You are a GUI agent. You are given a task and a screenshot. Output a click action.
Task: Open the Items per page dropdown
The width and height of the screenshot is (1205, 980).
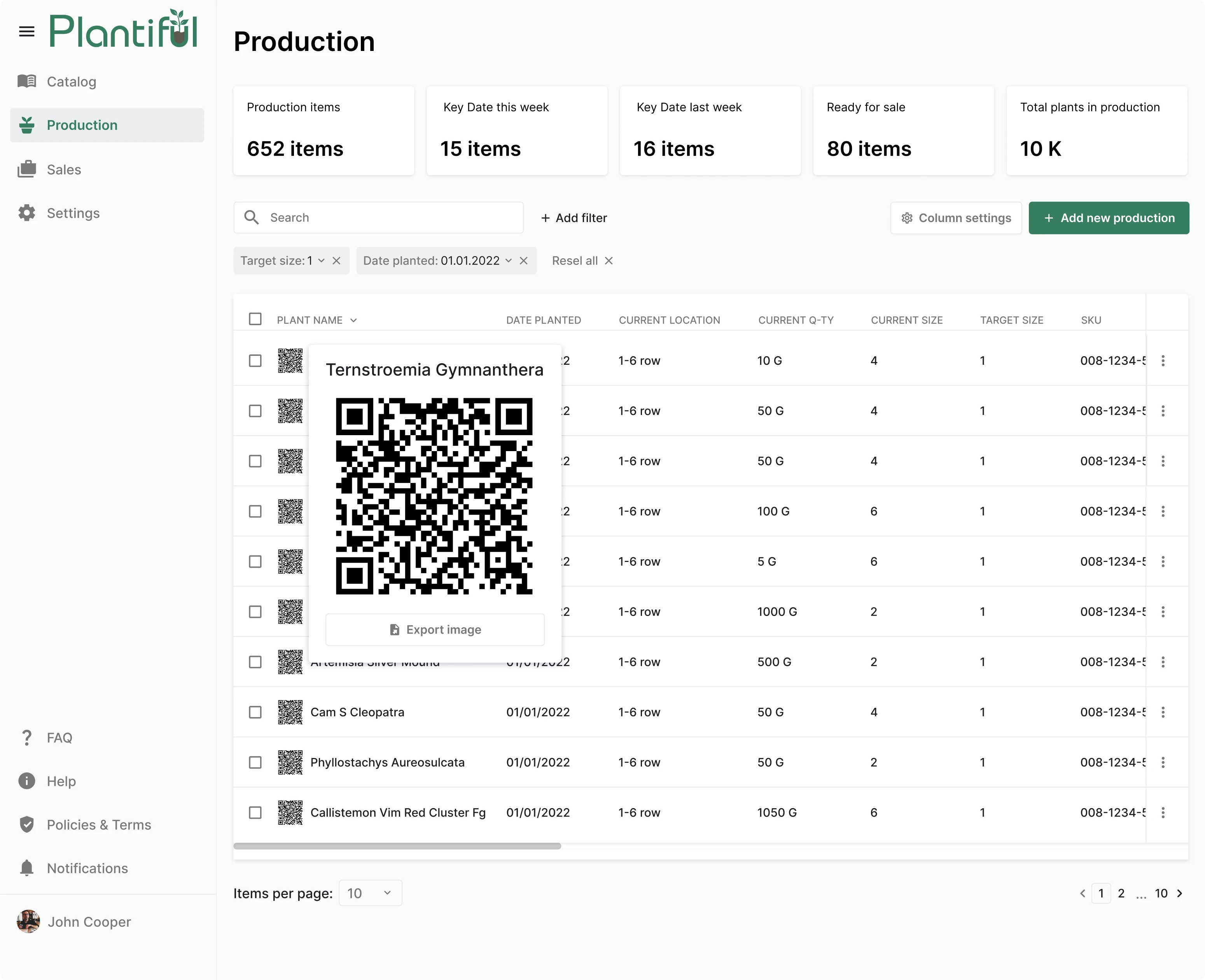[x=370, y=893]
